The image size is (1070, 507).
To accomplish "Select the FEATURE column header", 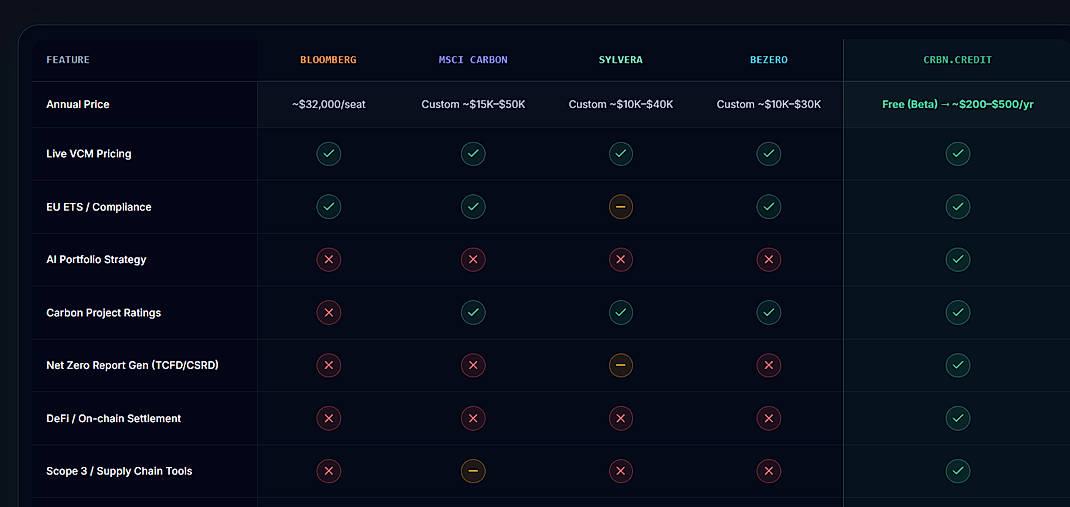I will [68, 60].
